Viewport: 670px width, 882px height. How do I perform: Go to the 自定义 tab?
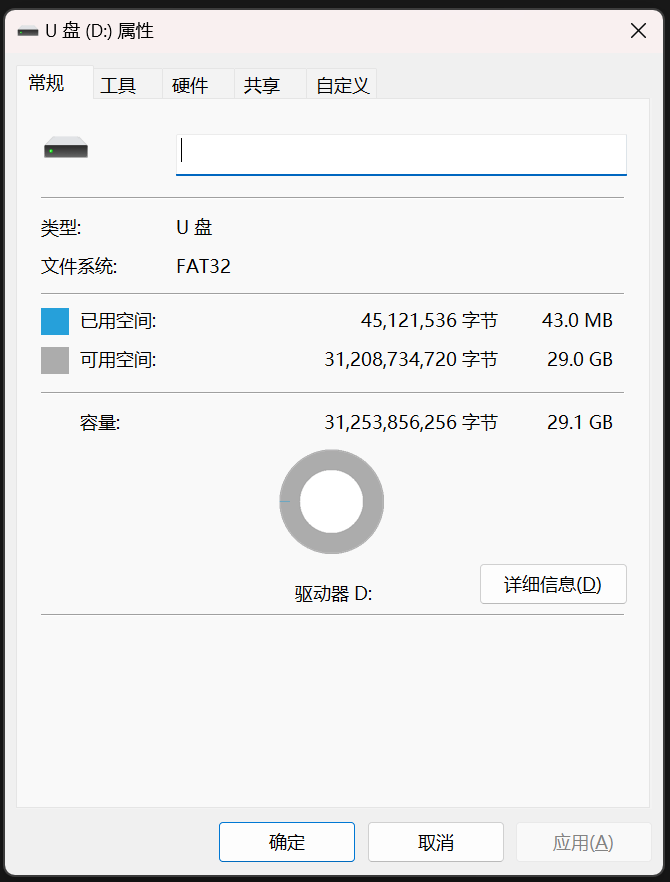click(341, 84)
